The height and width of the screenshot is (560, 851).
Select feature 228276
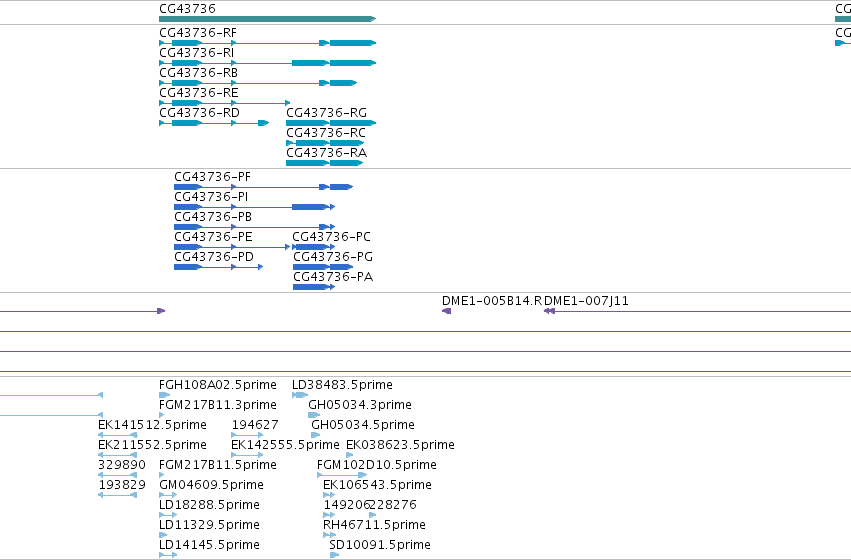[x=372, y=516]
